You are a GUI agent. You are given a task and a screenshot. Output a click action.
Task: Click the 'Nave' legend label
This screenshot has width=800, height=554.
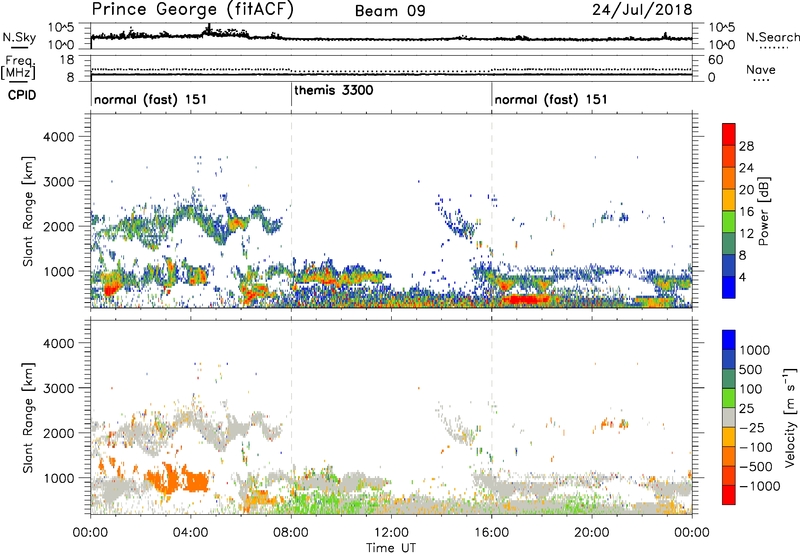pos(761,70)
